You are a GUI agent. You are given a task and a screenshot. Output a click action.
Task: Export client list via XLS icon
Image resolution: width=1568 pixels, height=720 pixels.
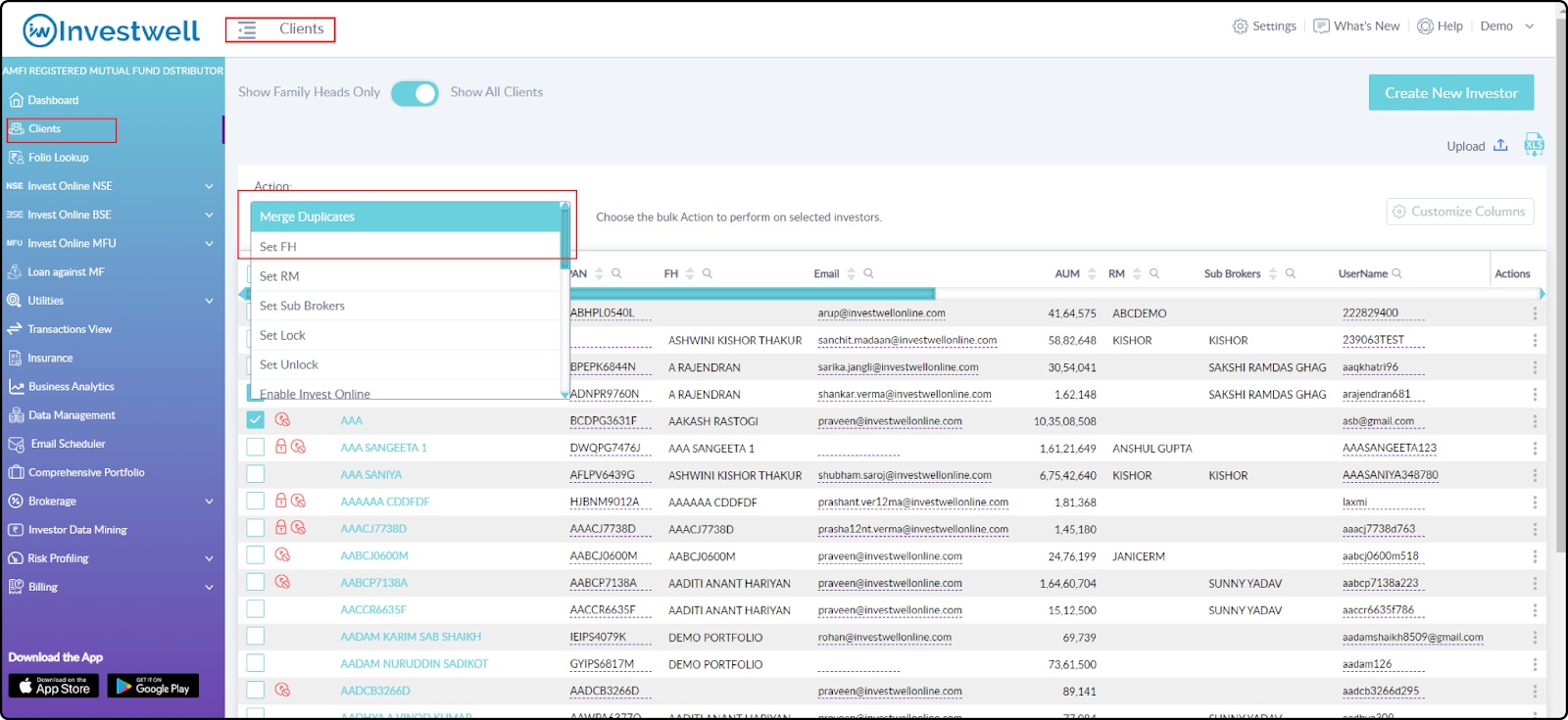(1534, 145)
